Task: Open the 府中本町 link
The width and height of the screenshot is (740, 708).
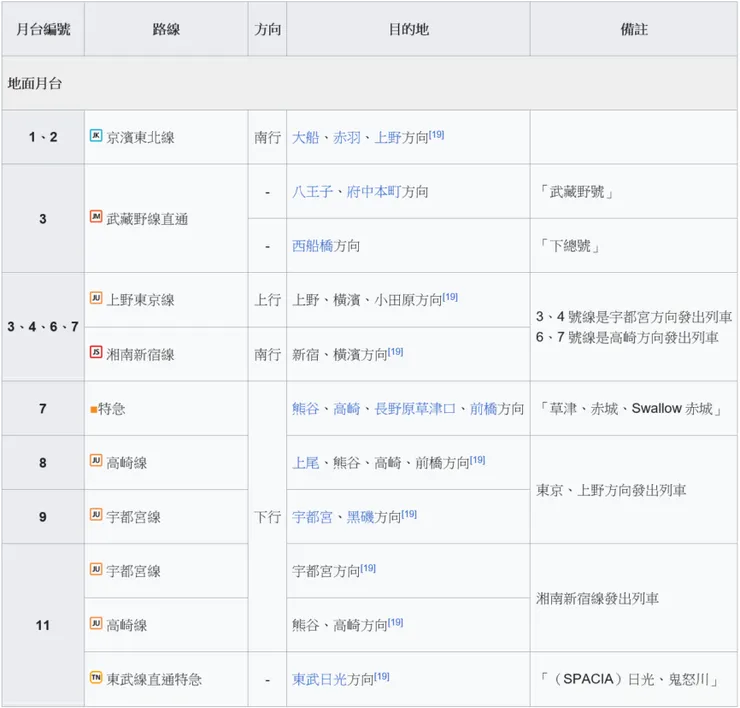Action: [x=374, y=192]
